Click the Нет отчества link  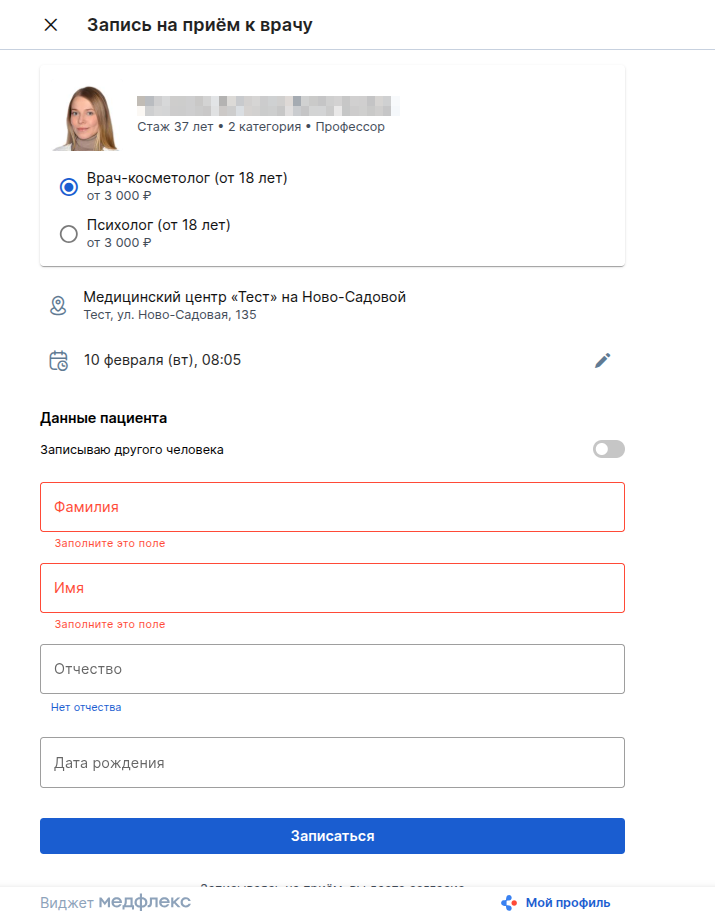tap(86, 707)
